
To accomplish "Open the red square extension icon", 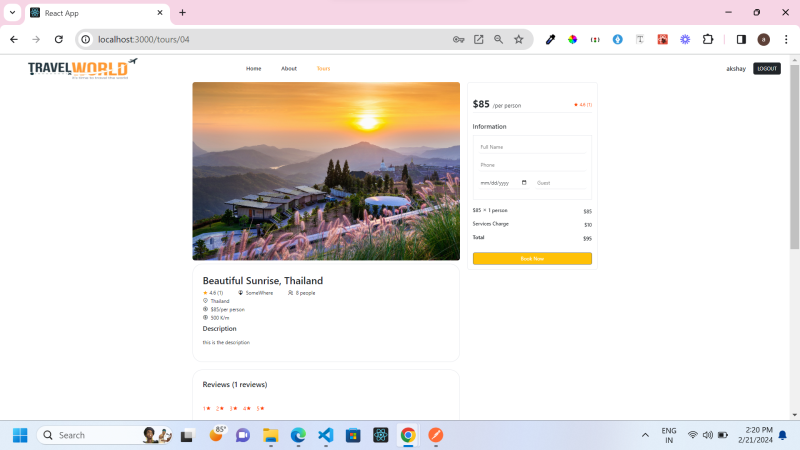I will tap(662, 39).
